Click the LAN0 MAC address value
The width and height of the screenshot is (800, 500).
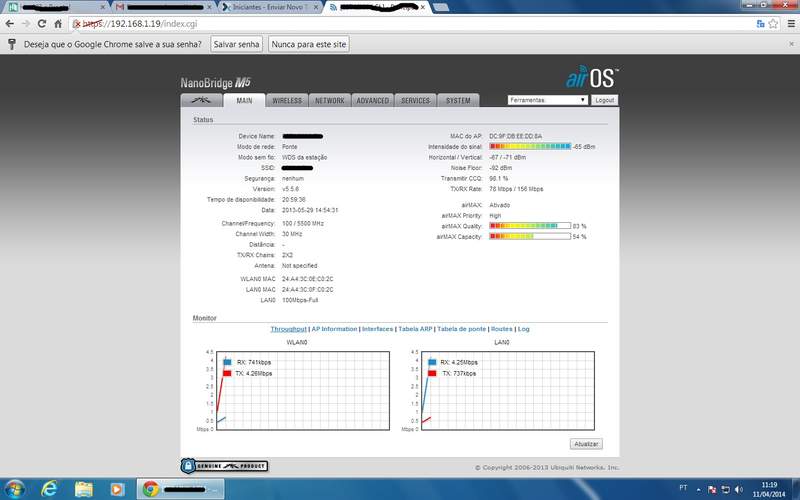307,289
